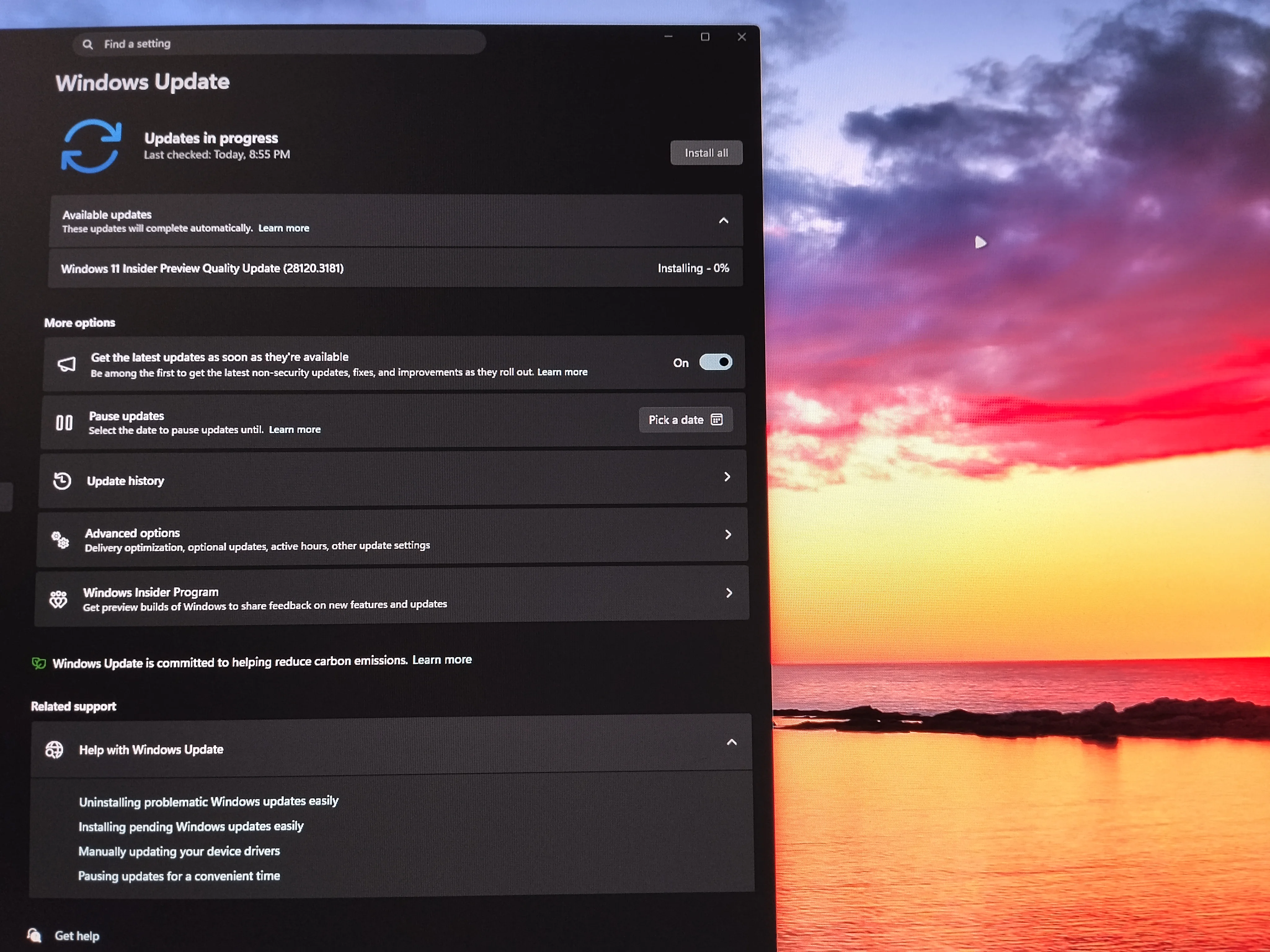Click the Get help chat icon
The height and width of the screenshot is (952, 1270).
click(34, 935)
